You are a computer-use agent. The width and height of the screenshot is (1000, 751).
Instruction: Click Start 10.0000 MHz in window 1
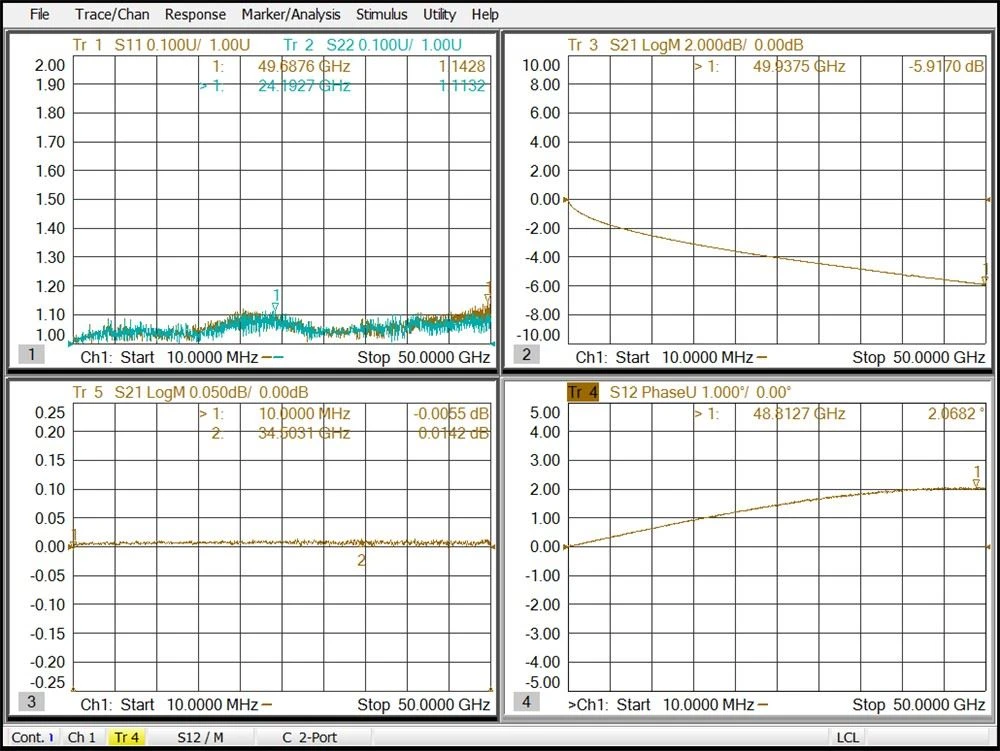point(189,357)
